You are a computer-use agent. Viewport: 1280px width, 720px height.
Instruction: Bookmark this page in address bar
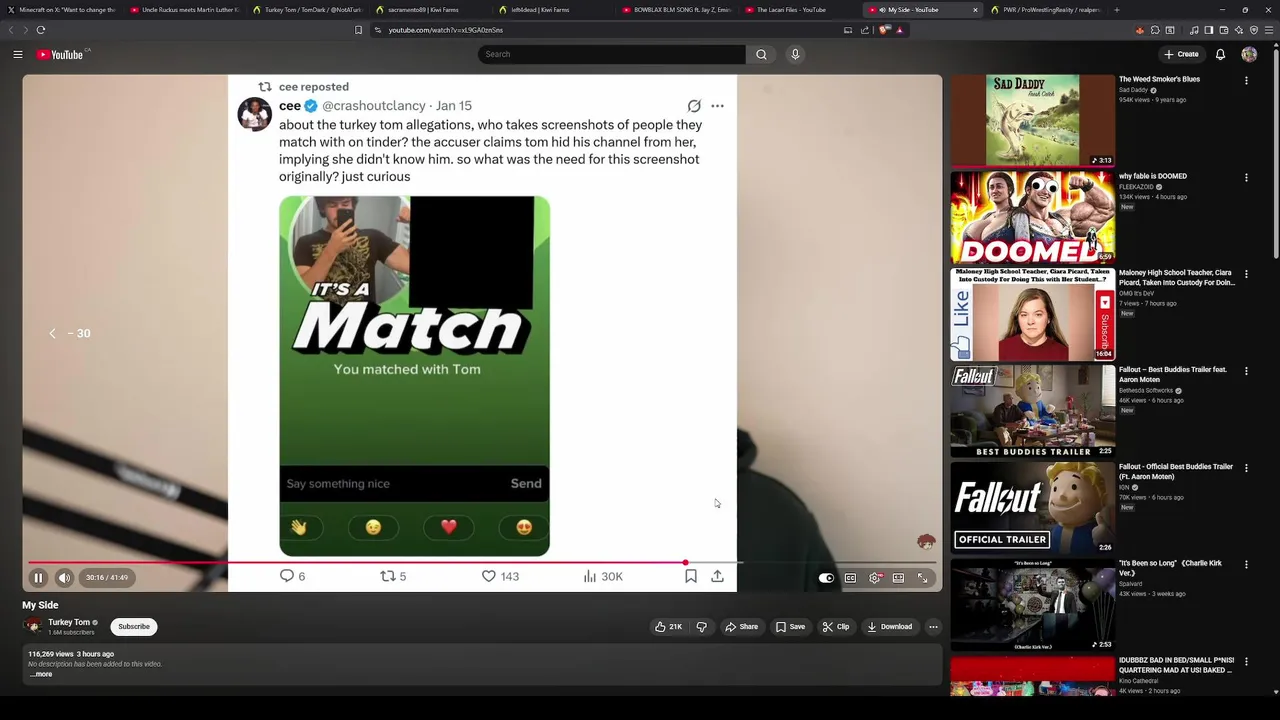pyautogui.click(x=358, y=30)
